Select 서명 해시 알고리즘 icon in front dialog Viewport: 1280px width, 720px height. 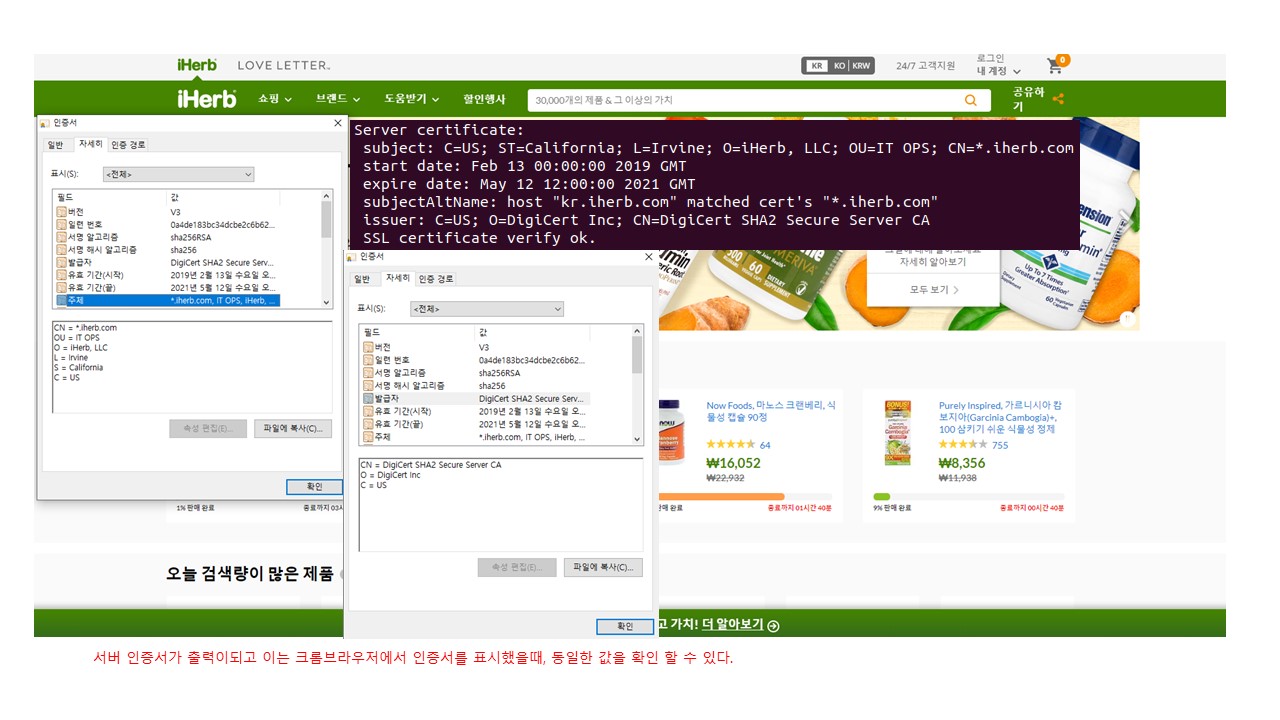[x=368, y=385]
